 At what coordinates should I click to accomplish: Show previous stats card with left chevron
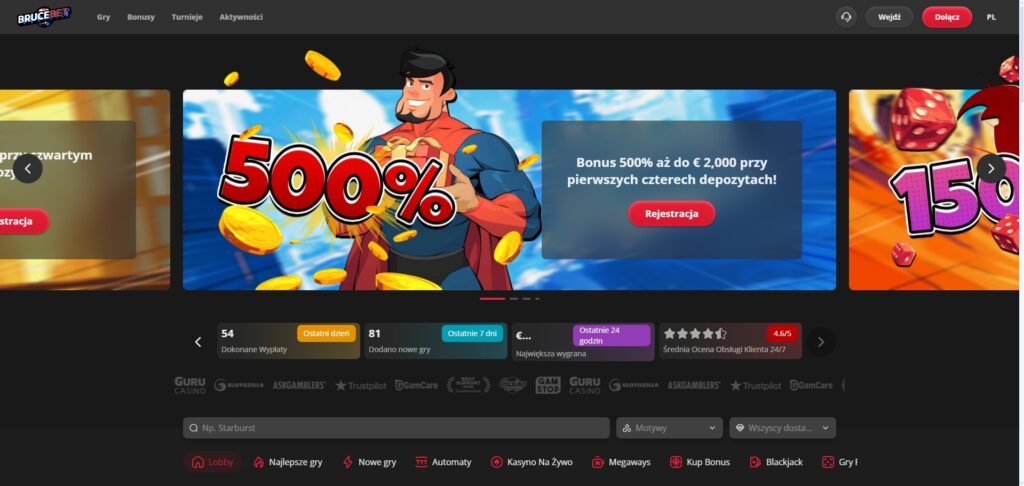[x=198, y=342]
